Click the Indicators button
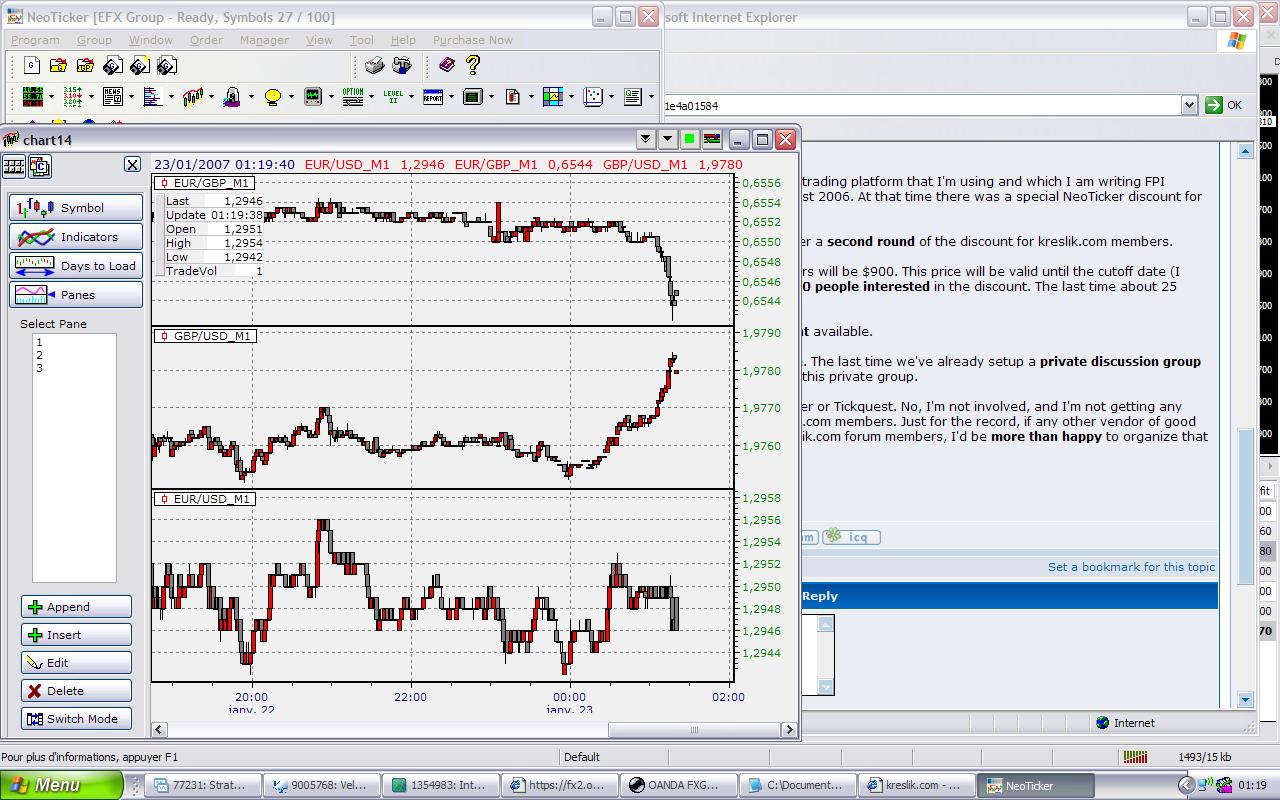Screen dimensions: 1280x800 click(x=76, y=237)
